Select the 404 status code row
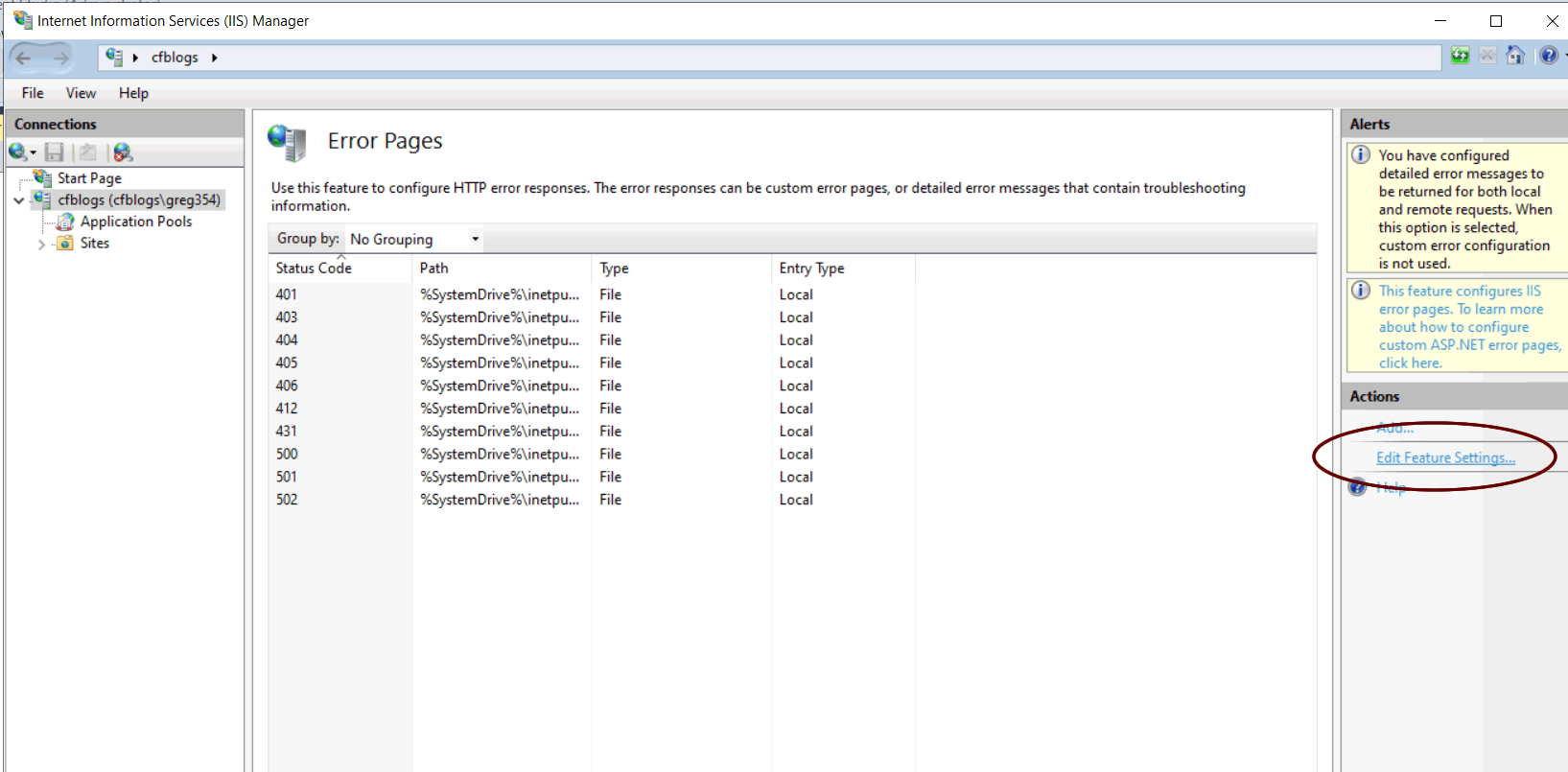This screenshot has width=1568, height=772. [x=592, y=340]
